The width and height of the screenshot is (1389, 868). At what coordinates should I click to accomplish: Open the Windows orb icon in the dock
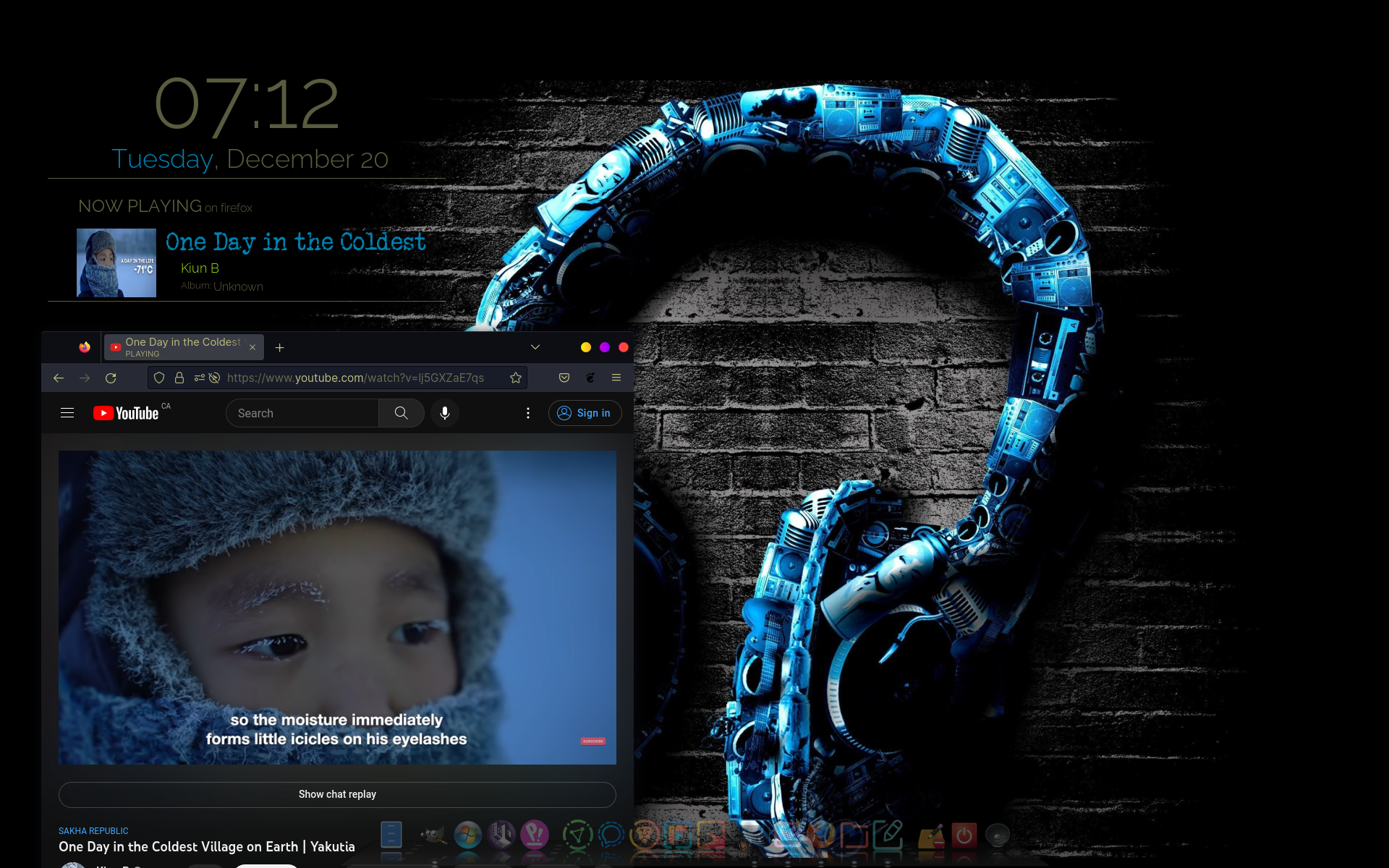click(x=467, y=835)
